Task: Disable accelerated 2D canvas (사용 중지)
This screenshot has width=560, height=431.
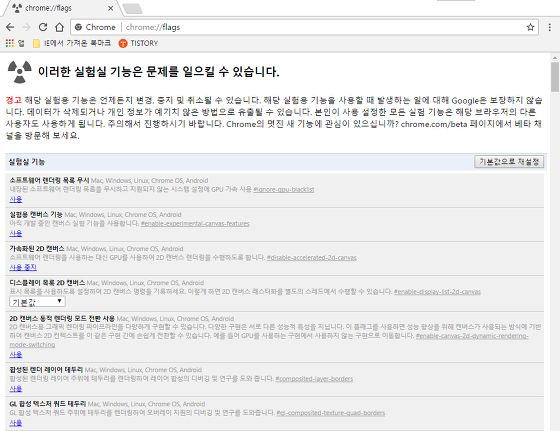Action: coord(23,267)
